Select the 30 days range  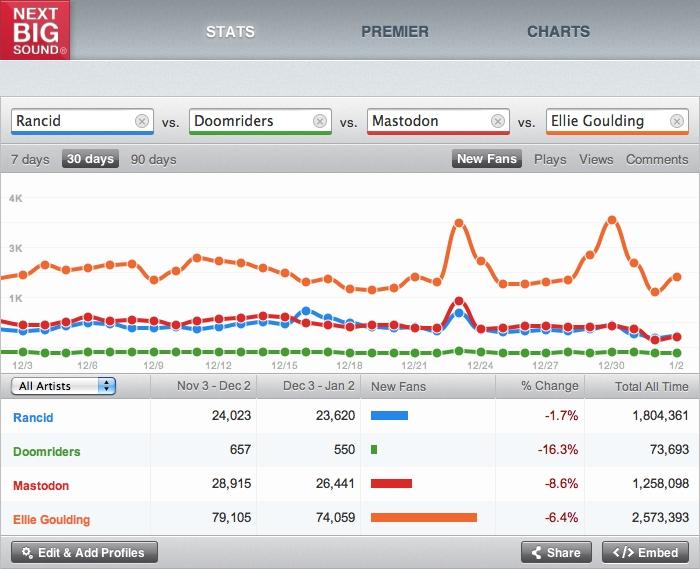tap(90, 159)
